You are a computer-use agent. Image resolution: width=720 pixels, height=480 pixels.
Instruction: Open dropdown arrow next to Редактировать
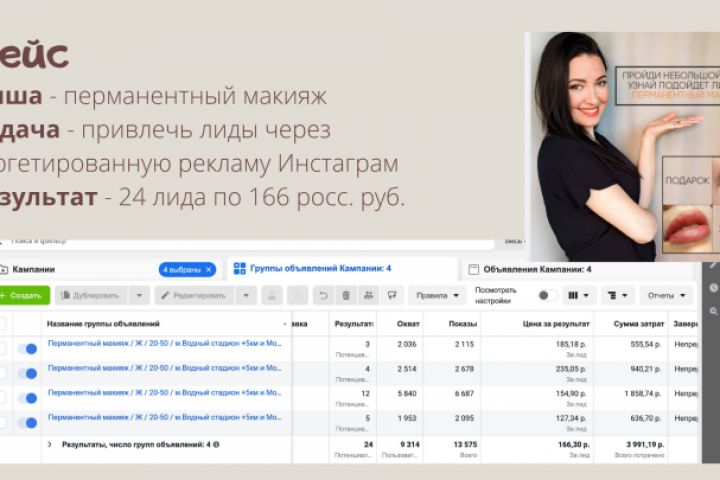[246, 296]
